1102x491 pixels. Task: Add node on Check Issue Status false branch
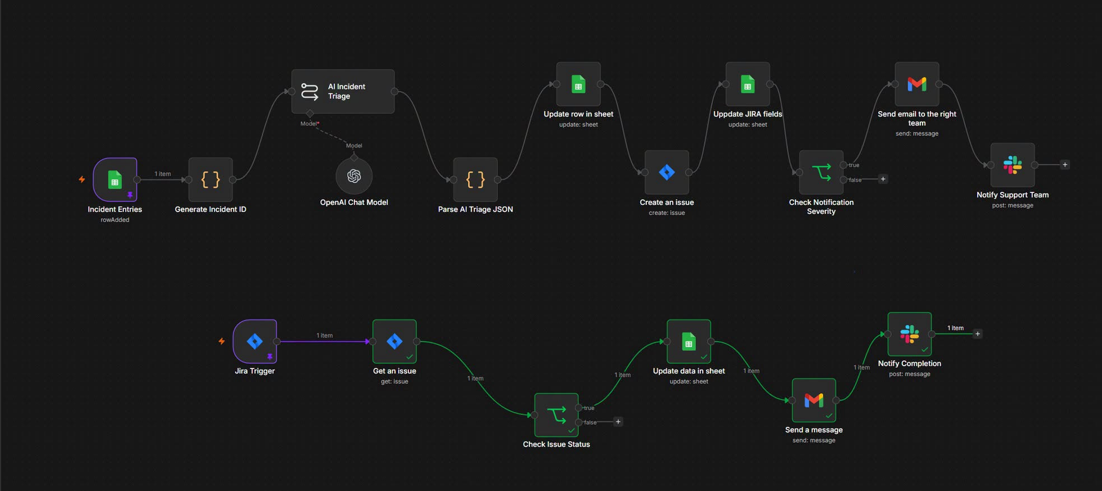point(618,421)
